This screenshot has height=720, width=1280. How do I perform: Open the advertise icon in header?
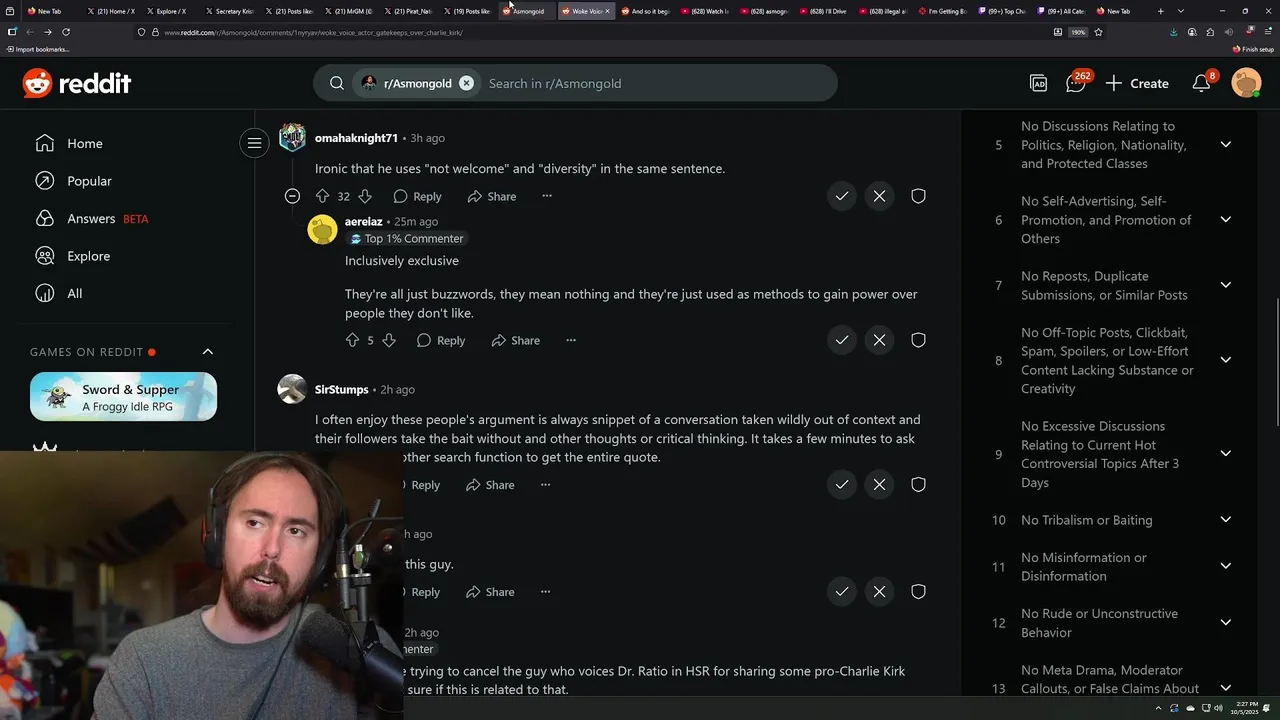1039,83
